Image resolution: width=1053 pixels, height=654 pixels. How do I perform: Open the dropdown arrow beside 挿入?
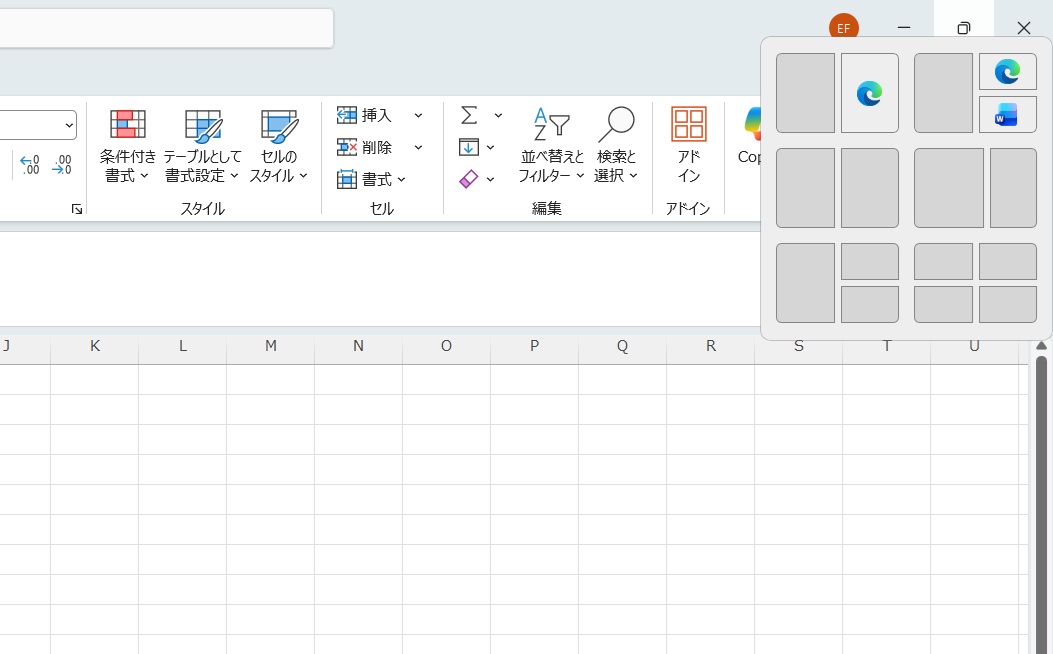click(418, 115)
